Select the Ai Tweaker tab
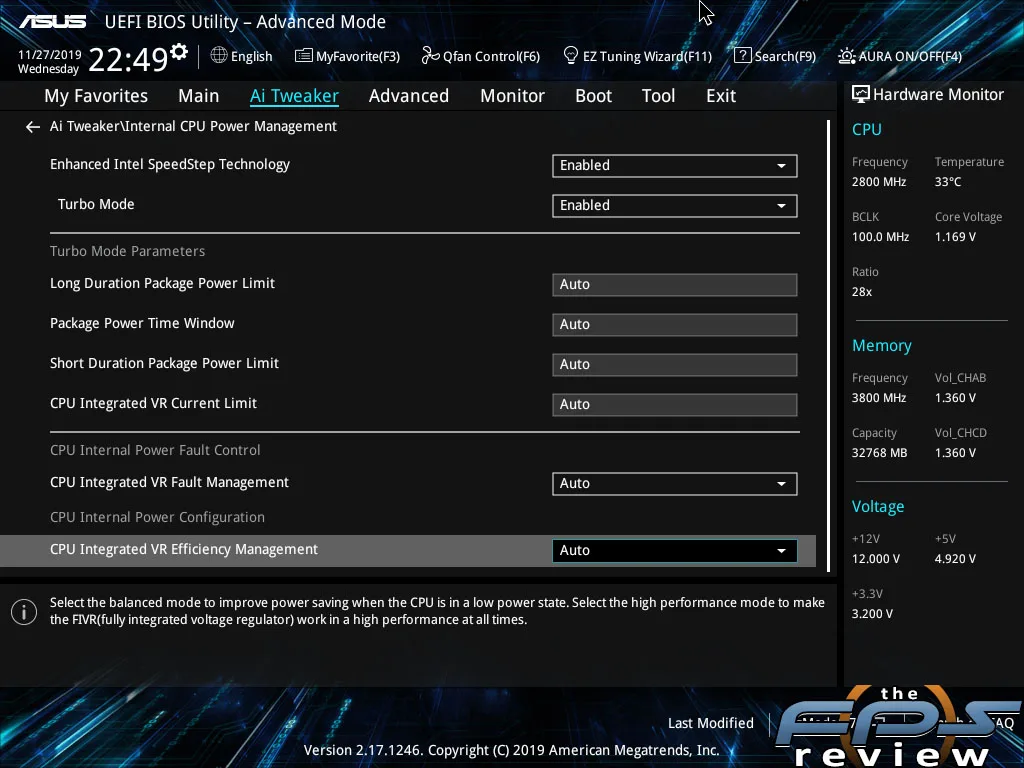This screenshot has width=1024, height=768. click(295, 96)
